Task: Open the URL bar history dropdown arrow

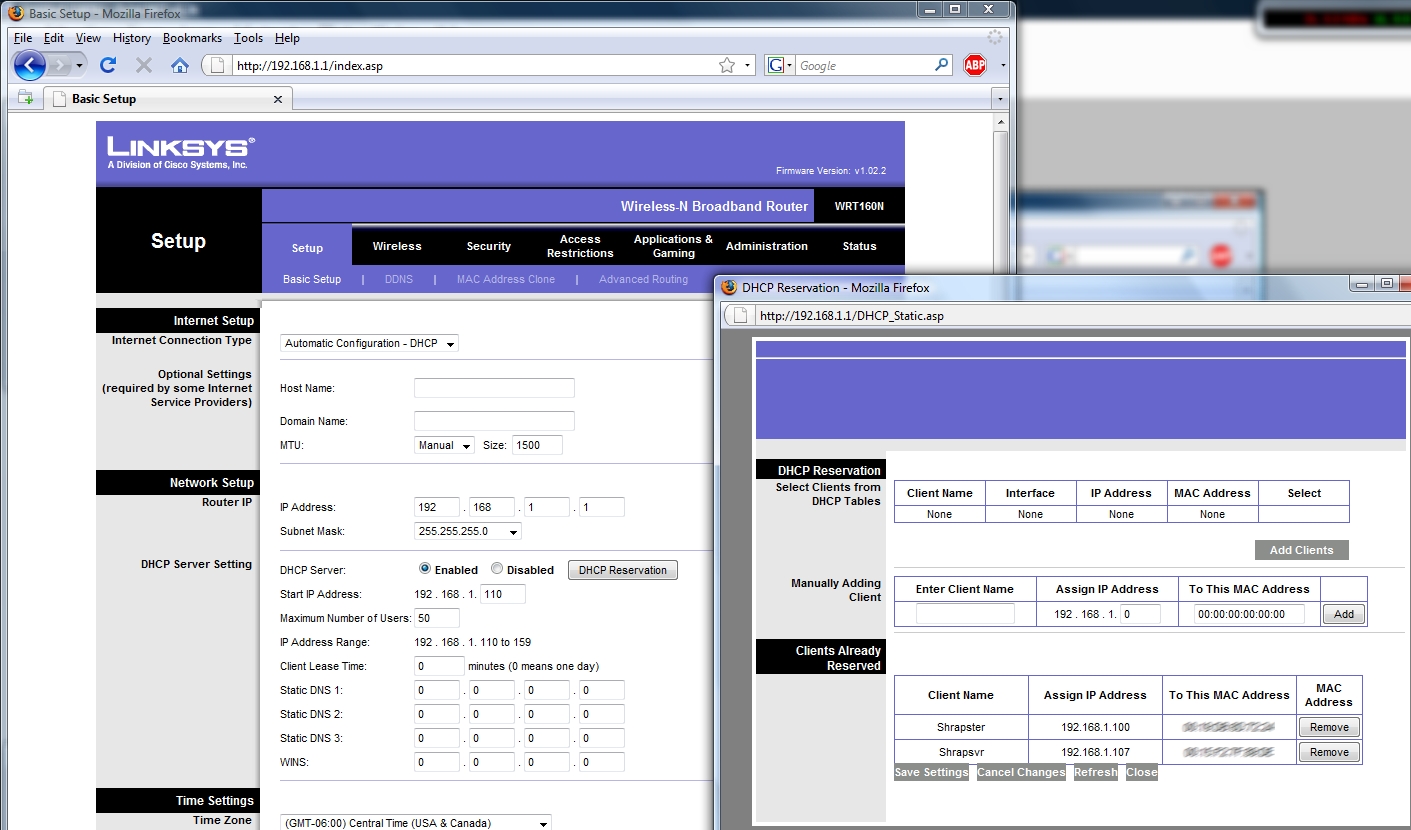Action: pyautogui.click(x=748, y=66)
